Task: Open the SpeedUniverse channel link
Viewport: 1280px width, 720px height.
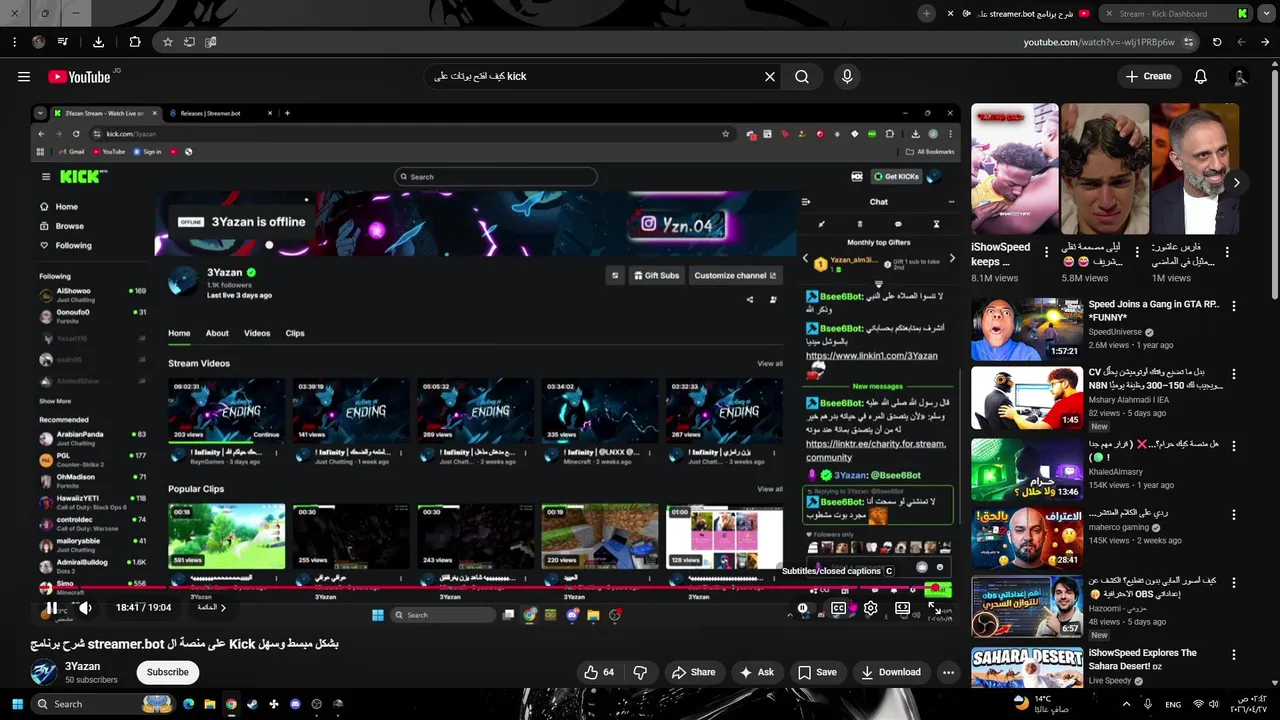Action: coord(1117,332)
